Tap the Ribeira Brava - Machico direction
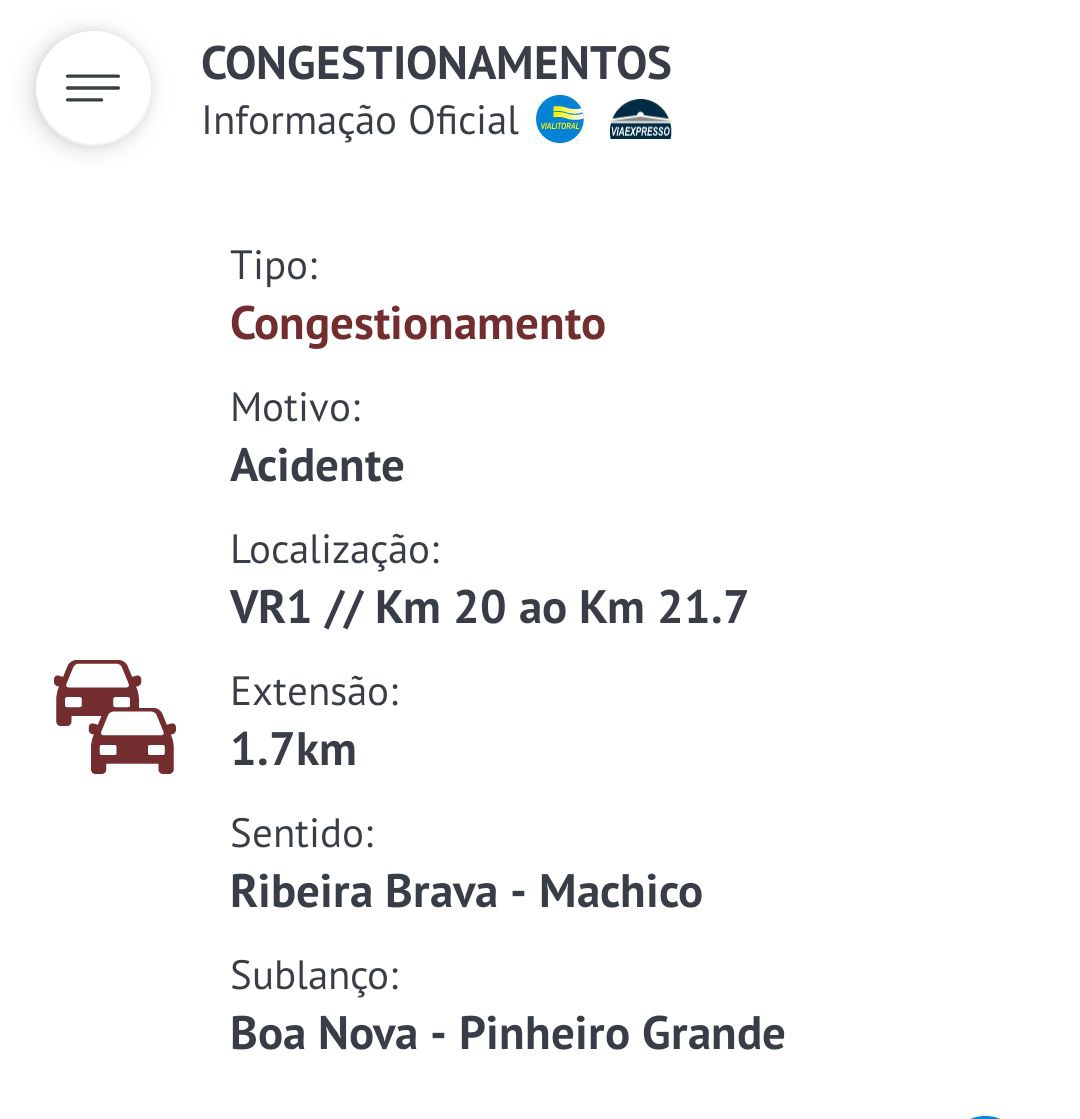The width and height of the screenshot is (1080, 1119). point(466,892)
